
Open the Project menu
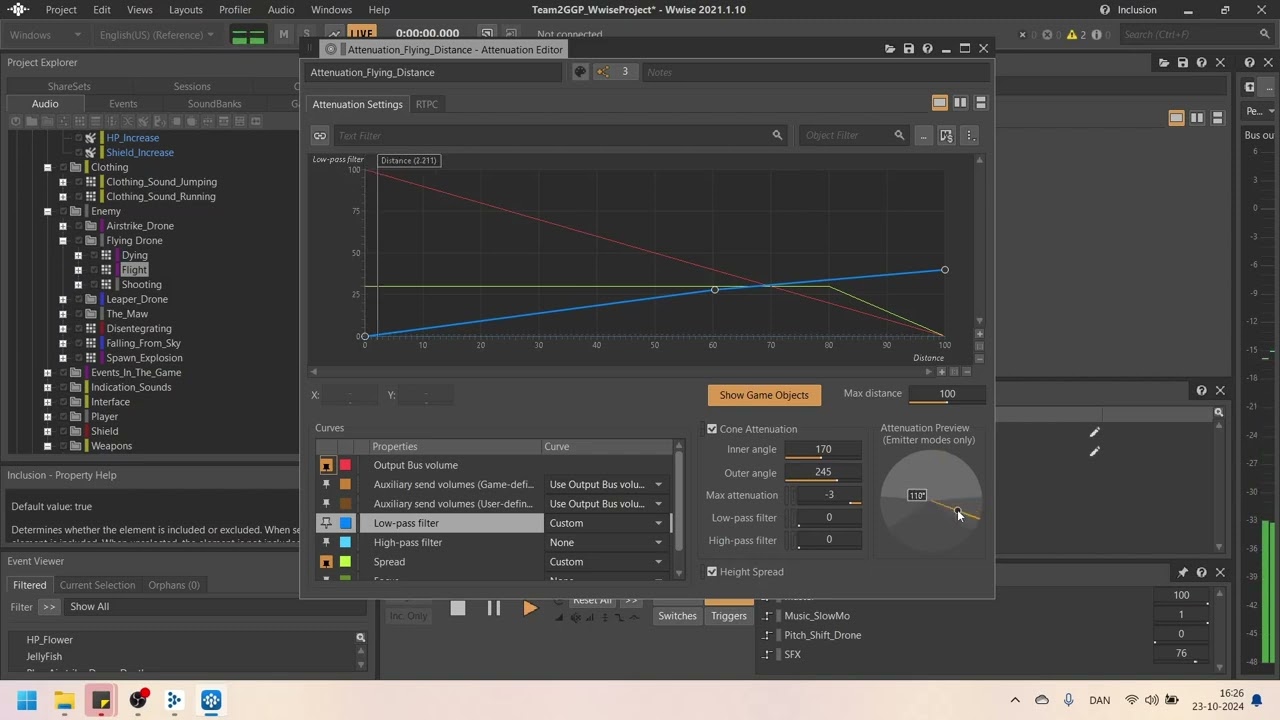pos(61,10)
